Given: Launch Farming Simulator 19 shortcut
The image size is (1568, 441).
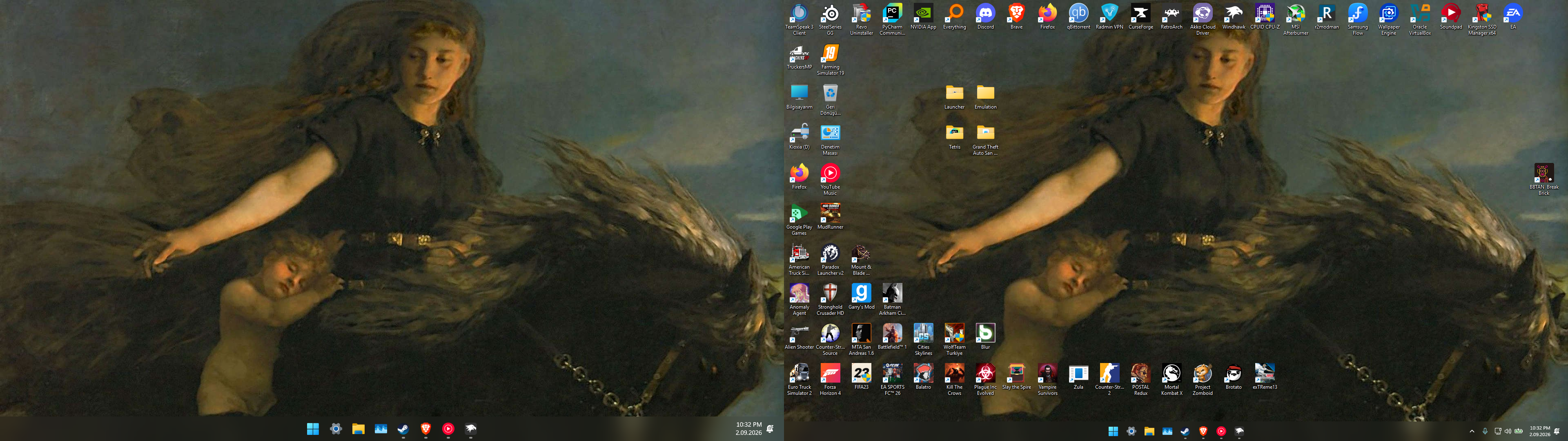Looking at the screenshot, I should click(x=830, y=60).
